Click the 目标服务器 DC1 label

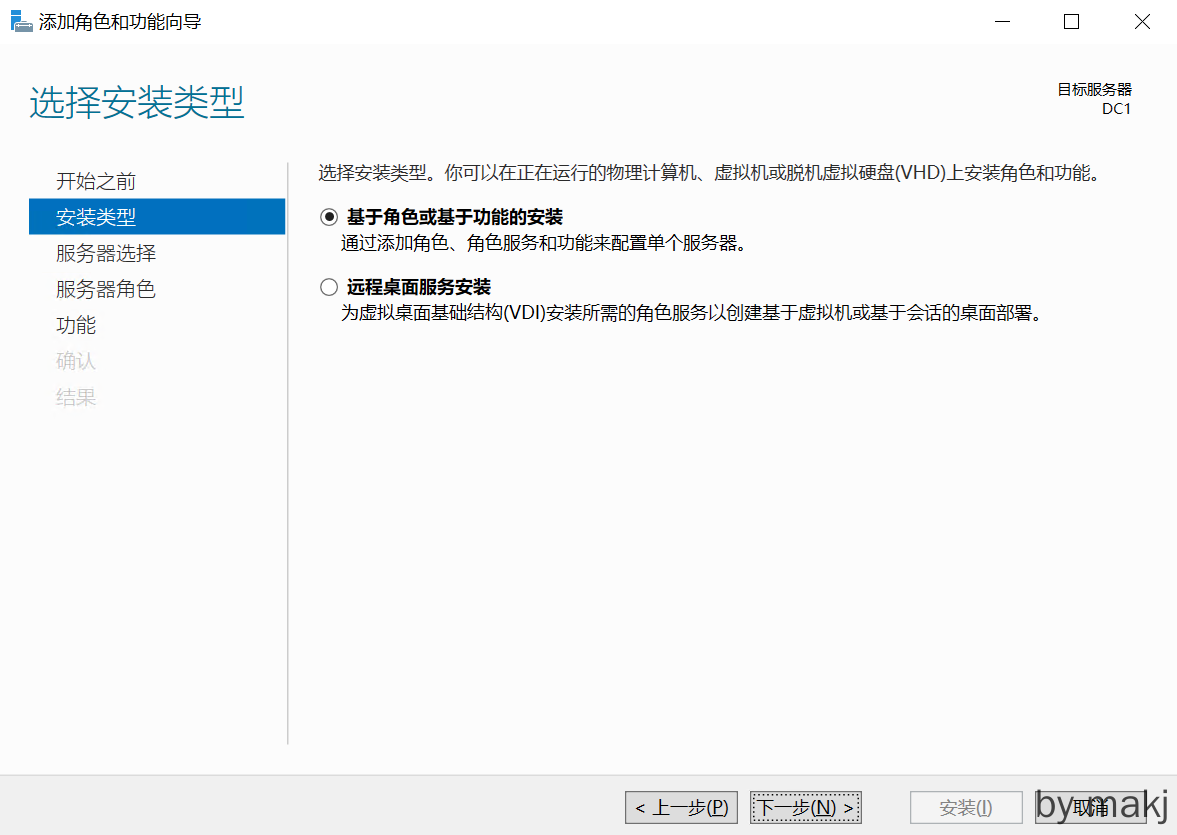click(1096, 98)
